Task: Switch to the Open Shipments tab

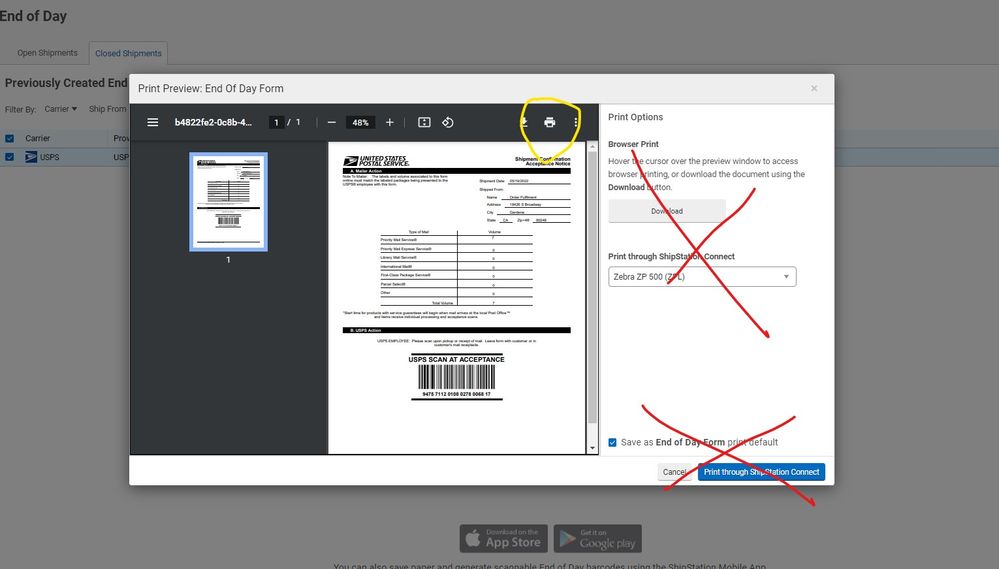Action: tap(47, 53)
